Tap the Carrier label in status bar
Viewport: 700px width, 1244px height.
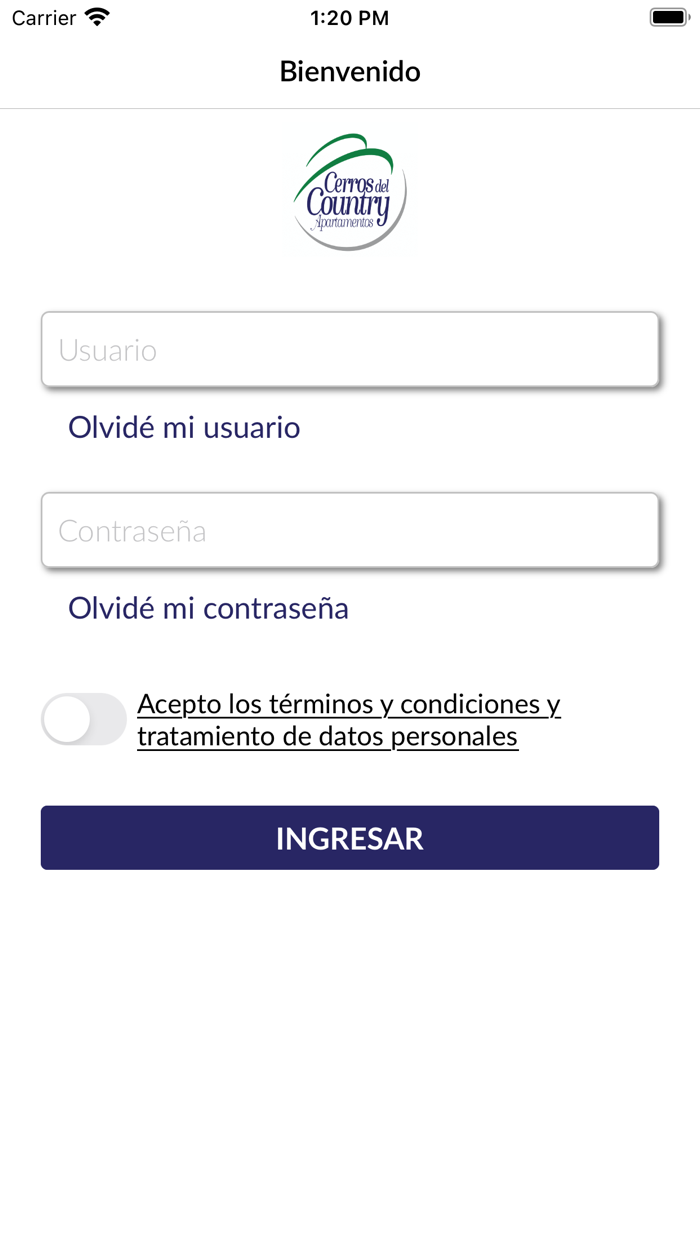pos(44,17)
